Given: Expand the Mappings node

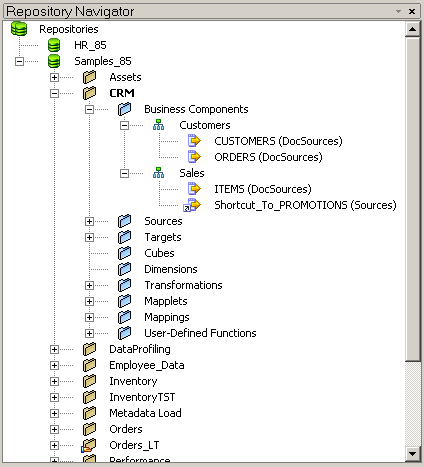Looking at the screenshot, I should pyautogui.click(x=89, y=317).
